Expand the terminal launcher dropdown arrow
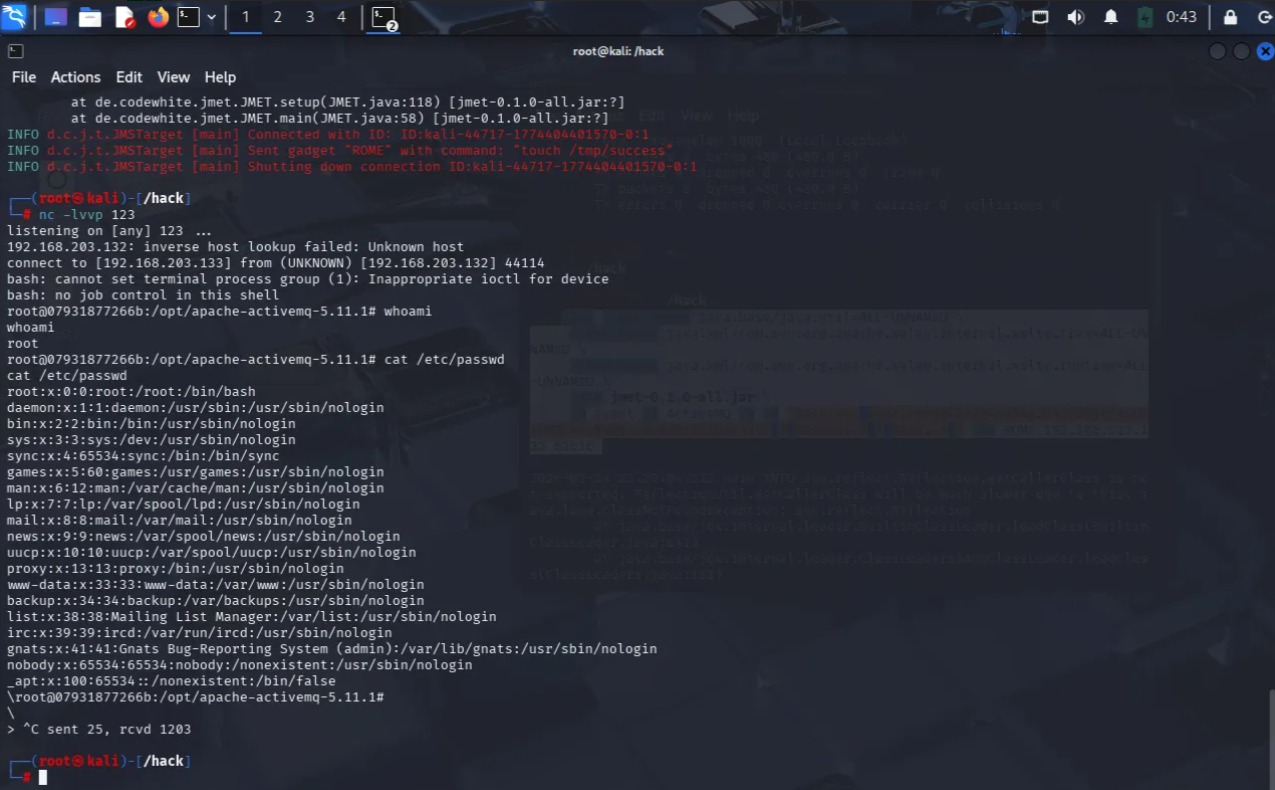 coord(211,17)
